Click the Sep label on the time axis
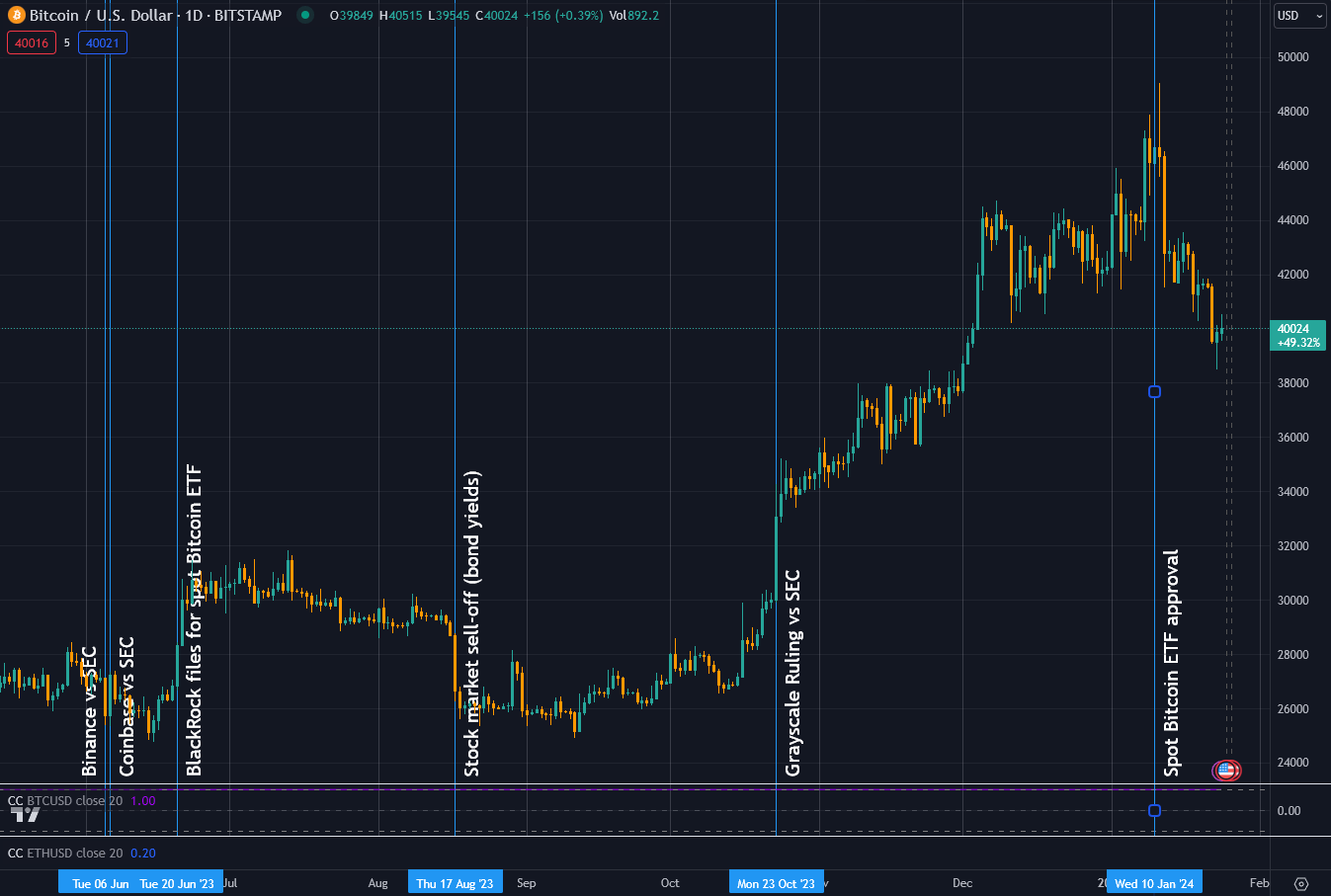Image resolution: width=1331 pixels, height=896 pixels. pos(527,883)
